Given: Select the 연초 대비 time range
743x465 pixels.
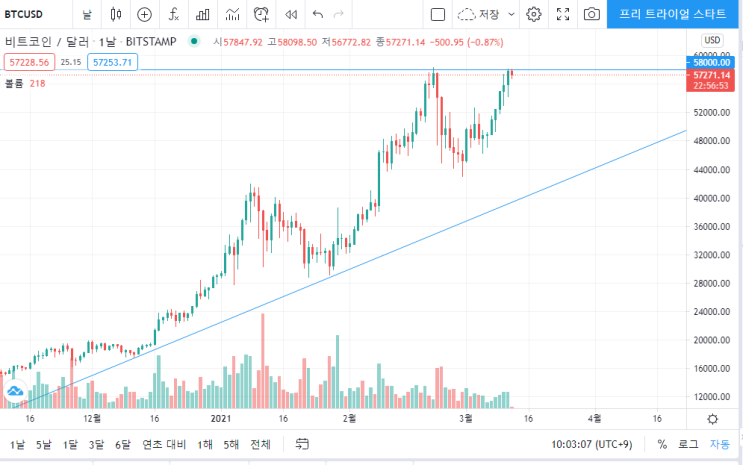Looking at the screenshot, I should [164, 445].
